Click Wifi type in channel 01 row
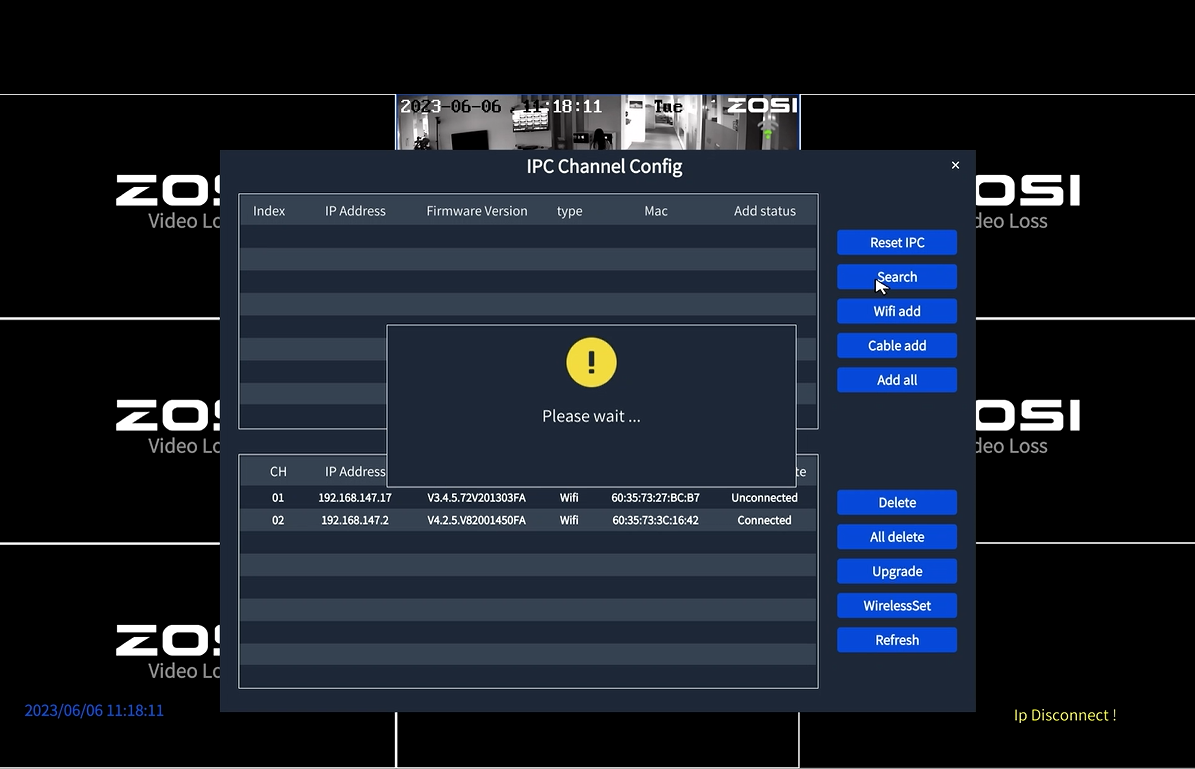This screenshot has height=769, width=1195. [569, 498]
